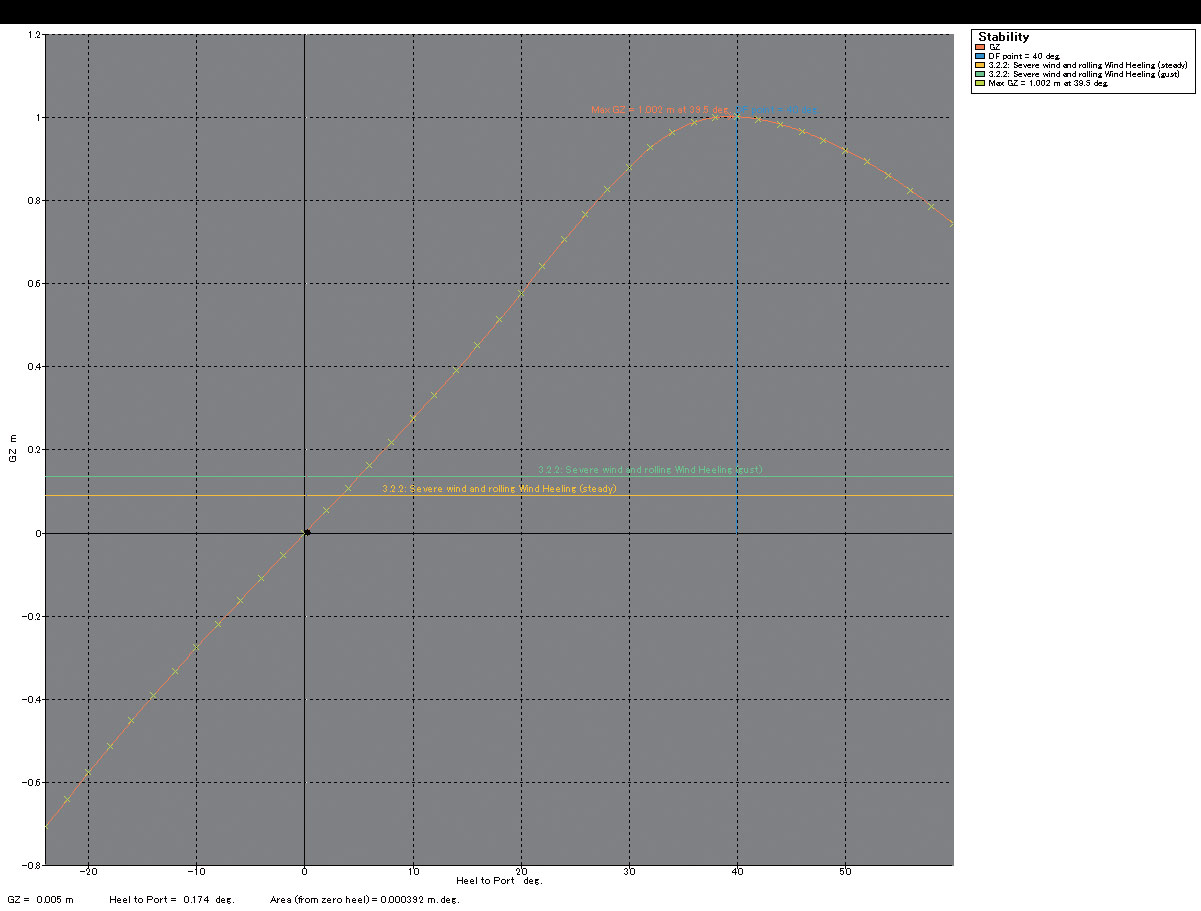Click the 'GZ m' y-axis title

13,450
